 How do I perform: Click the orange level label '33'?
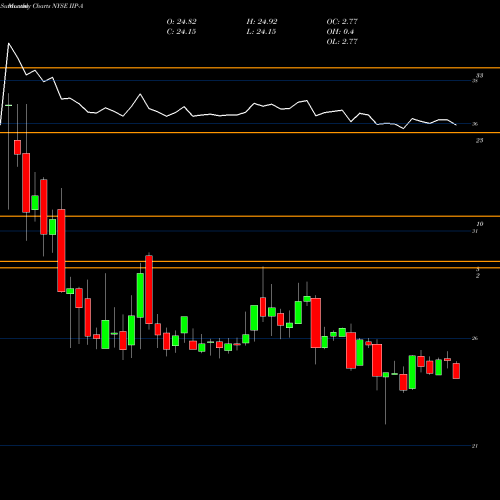pos(479,76)
